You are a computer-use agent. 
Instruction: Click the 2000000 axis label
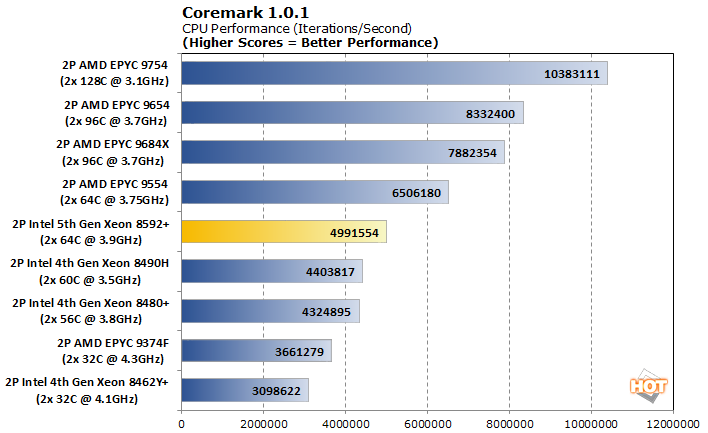click(x=264, y=424)
